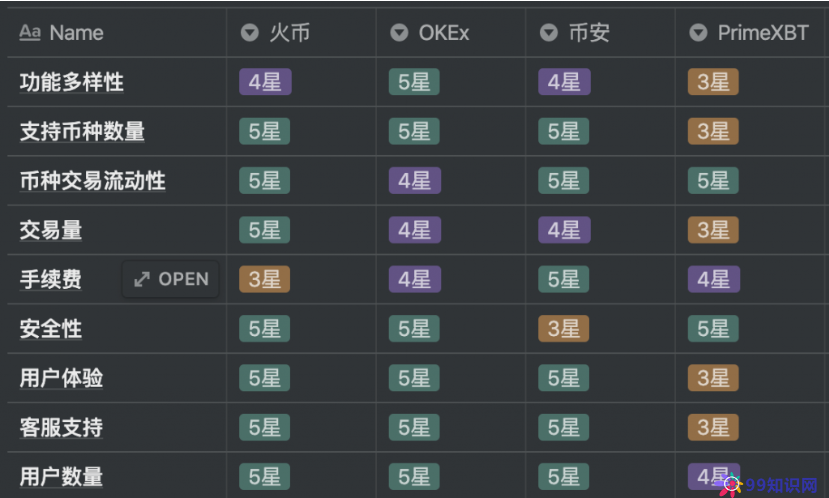Click select-type icon beside 币安 header
Image resolution: width=829 pixels, height=498 pixels.
549,33
